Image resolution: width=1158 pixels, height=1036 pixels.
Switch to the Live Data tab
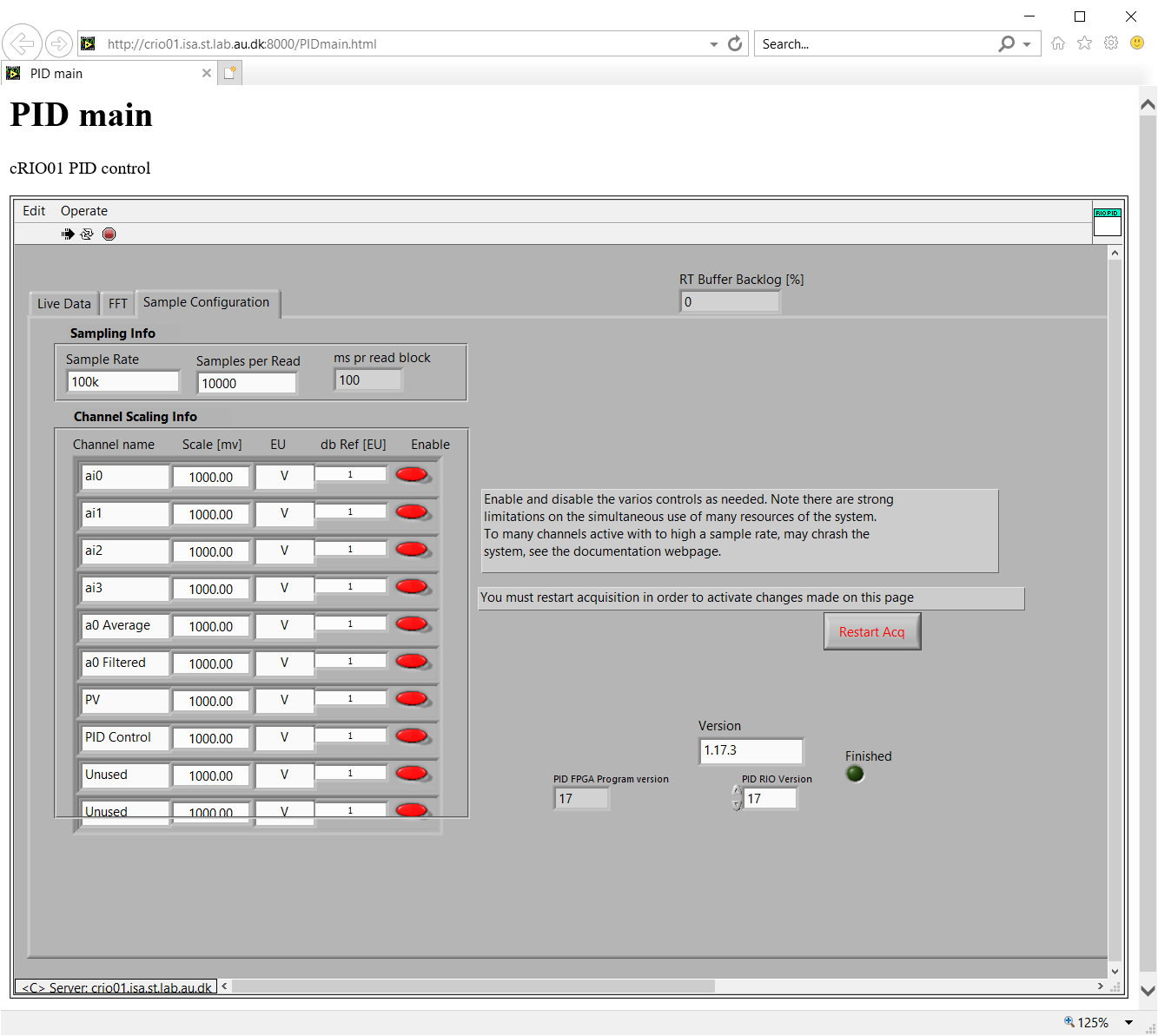coord(63,304)
